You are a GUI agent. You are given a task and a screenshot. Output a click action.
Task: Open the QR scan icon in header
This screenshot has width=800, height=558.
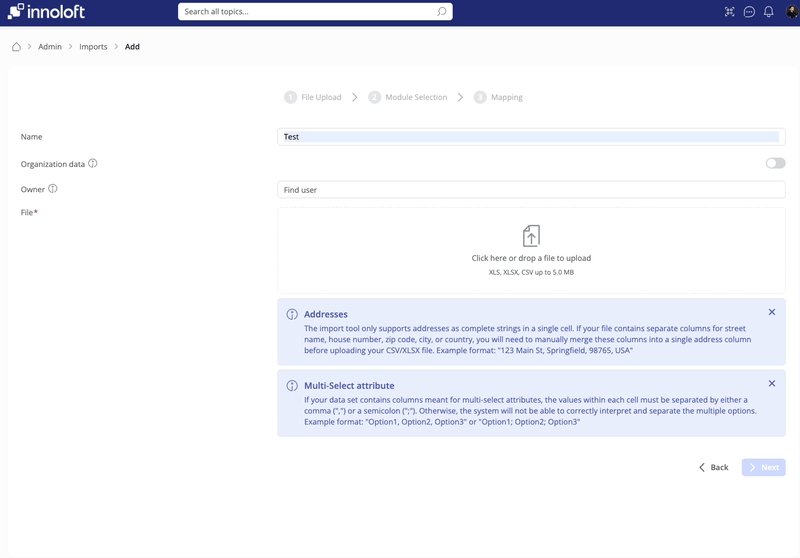coord(729,12)
